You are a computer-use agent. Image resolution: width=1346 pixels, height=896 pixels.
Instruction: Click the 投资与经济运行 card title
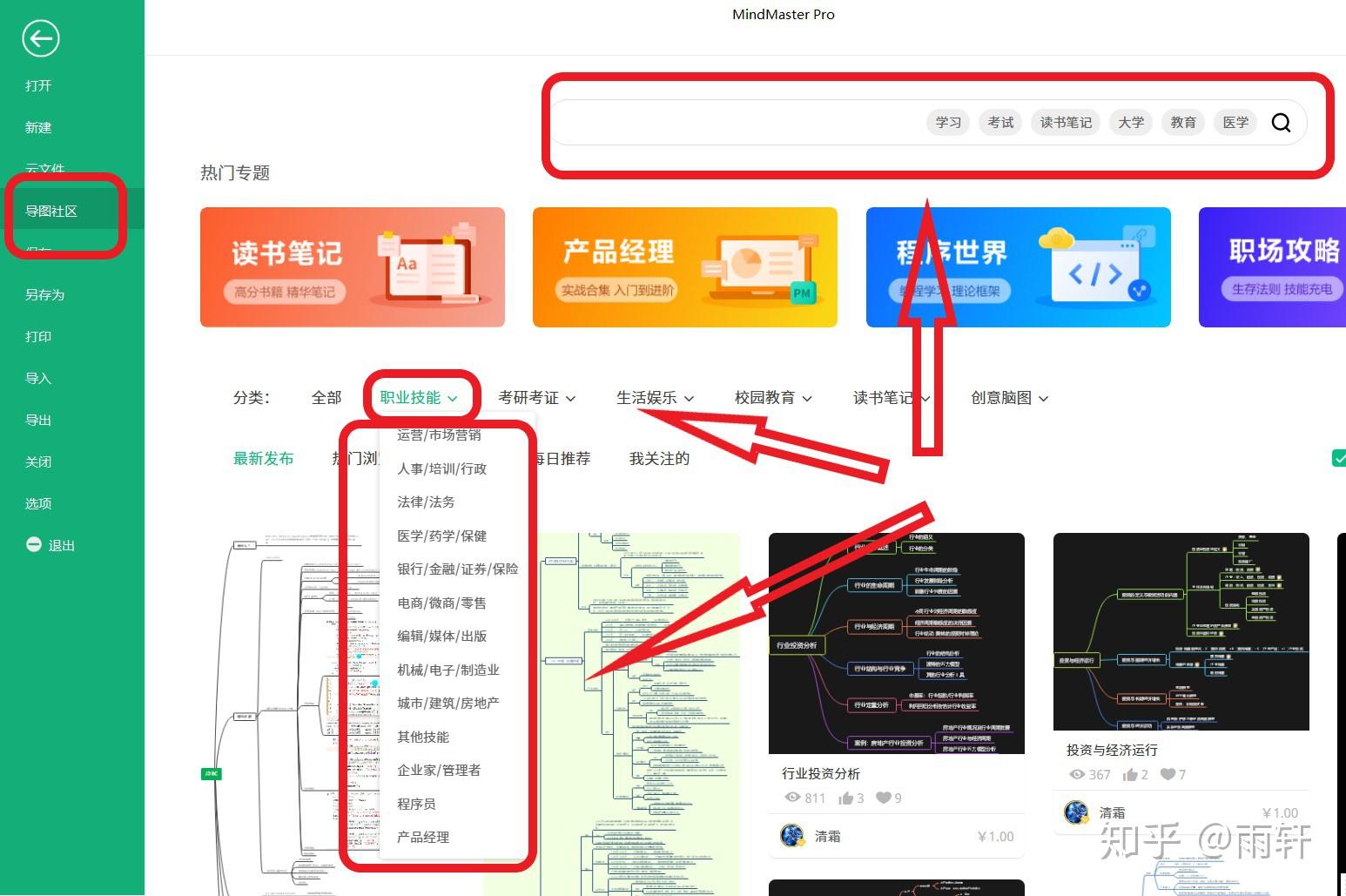click(1112, 750)
